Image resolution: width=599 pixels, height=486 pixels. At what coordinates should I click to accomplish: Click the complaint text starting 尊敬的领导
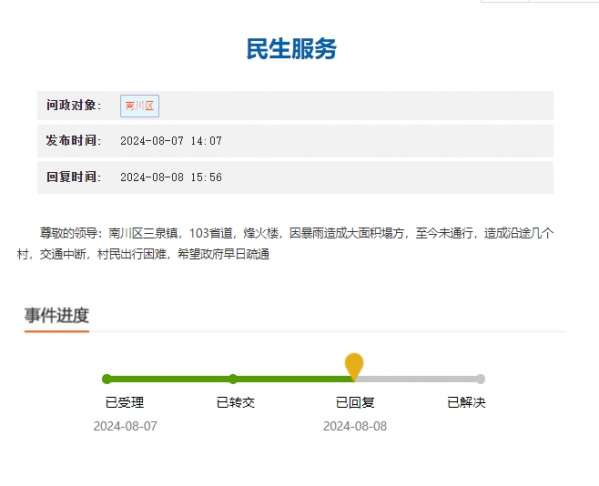(x=285, y=243)
